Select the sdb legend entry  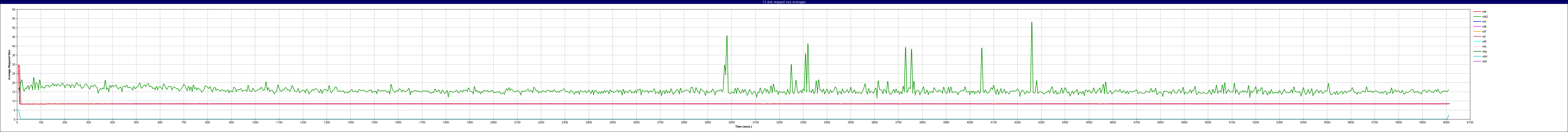pyautogui.click(x=1480, y=26)
